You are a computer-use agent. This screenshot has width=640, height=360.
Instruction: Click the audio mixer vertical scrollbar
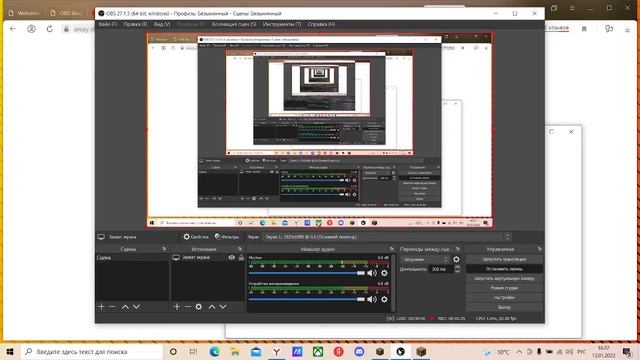393,283
